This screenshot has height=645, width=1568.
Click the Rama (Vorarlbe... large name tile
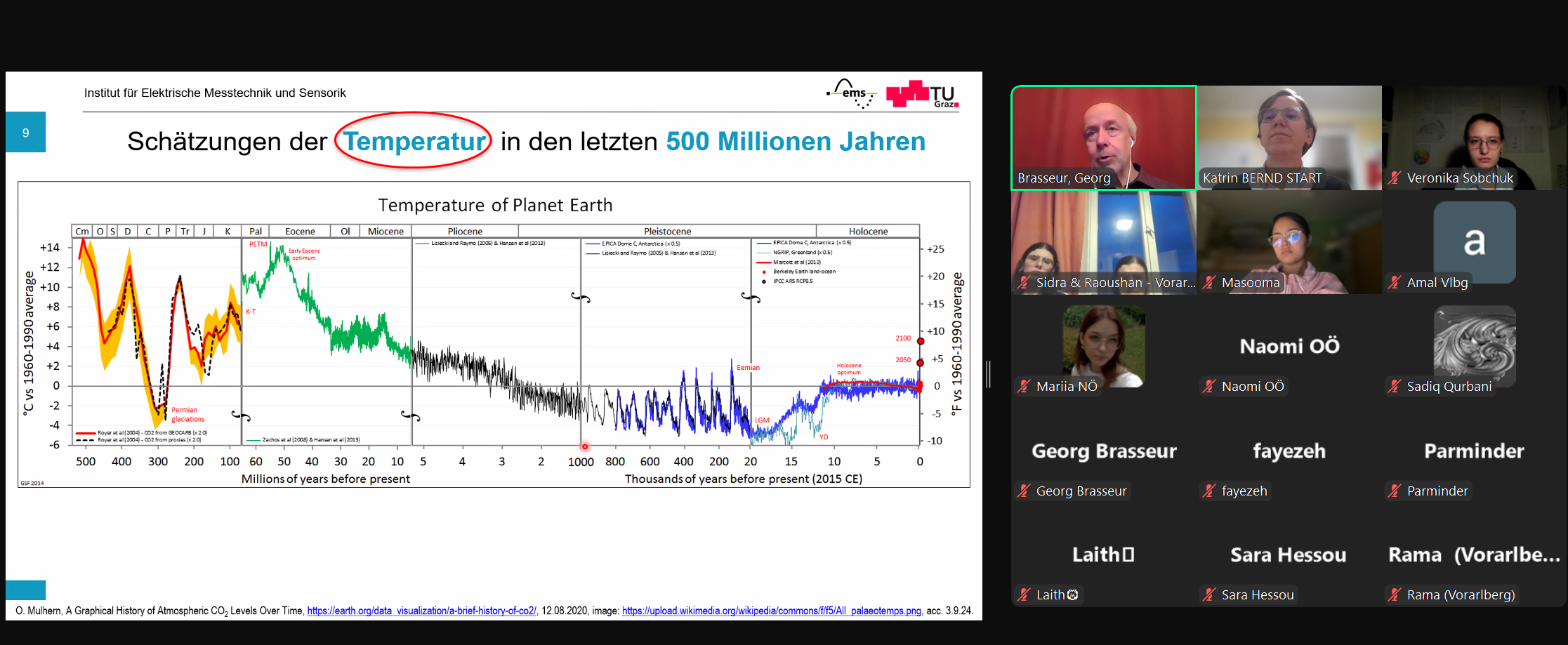click(1475, 554)
